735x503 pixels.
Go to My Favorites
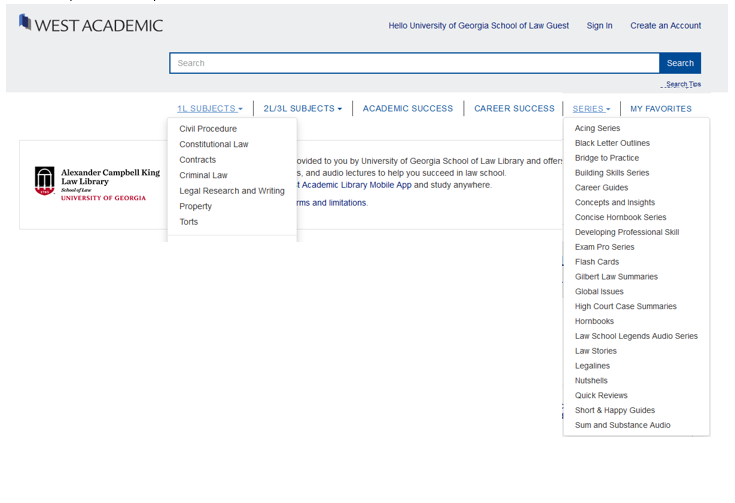pos(661,109)
